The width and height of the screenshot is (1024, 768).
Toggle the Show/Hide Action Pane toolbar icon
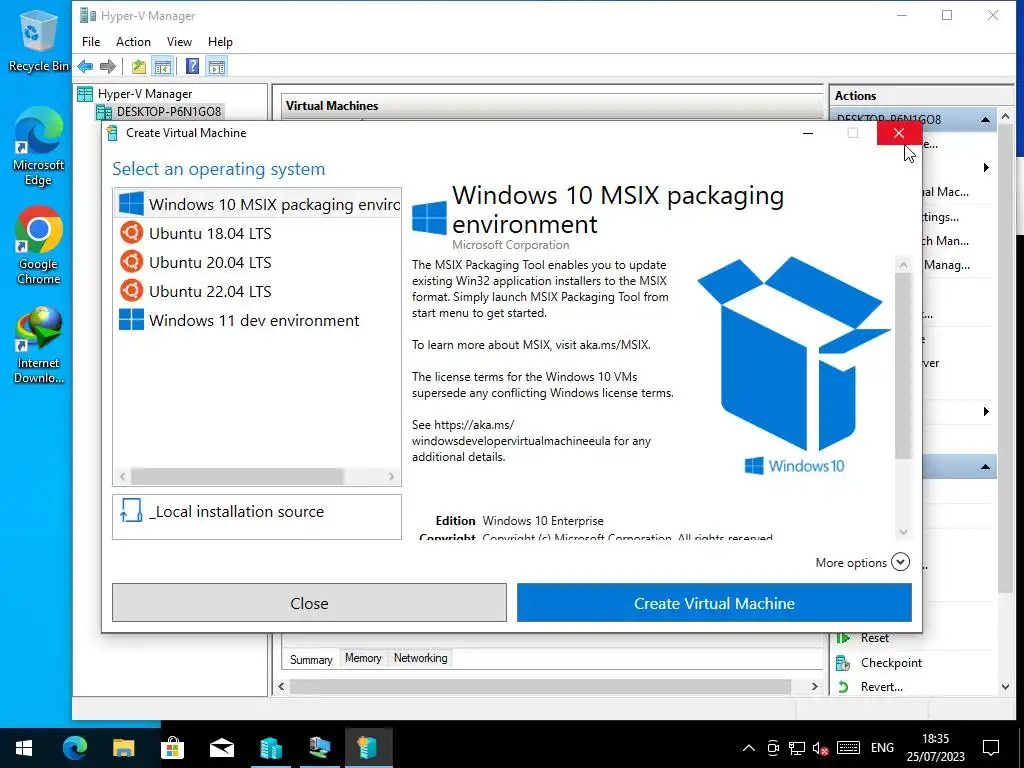tap(217, 66)
